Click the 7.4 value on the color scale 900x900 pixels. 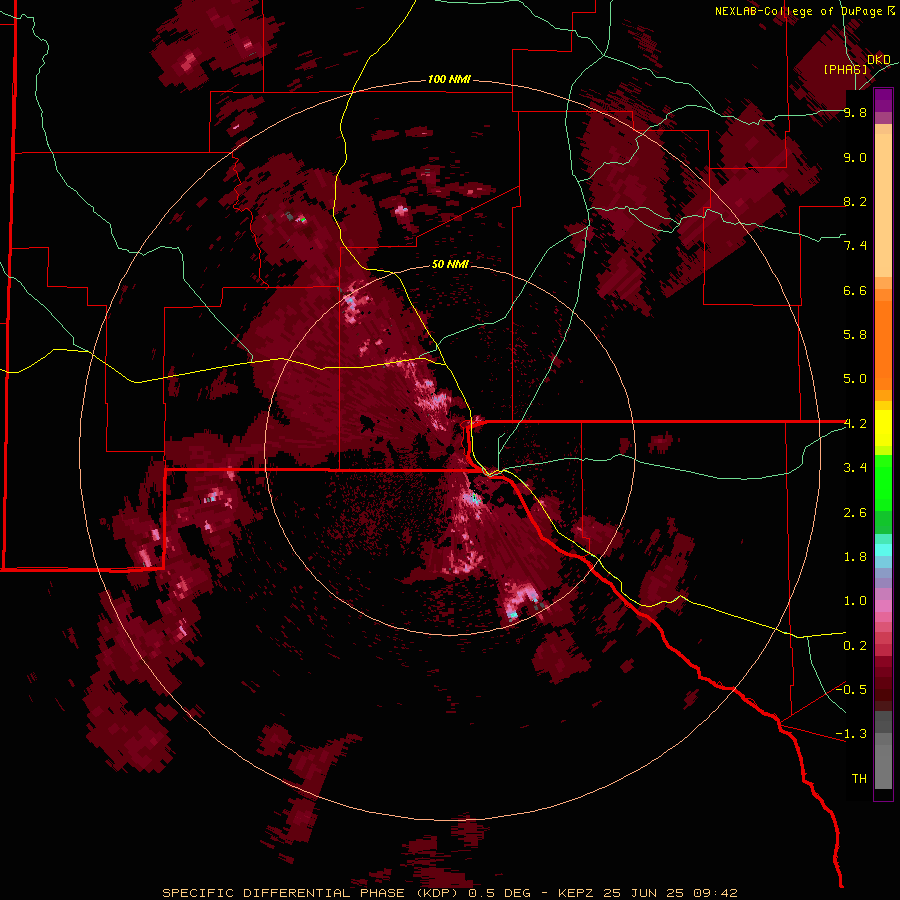[855, 246]
